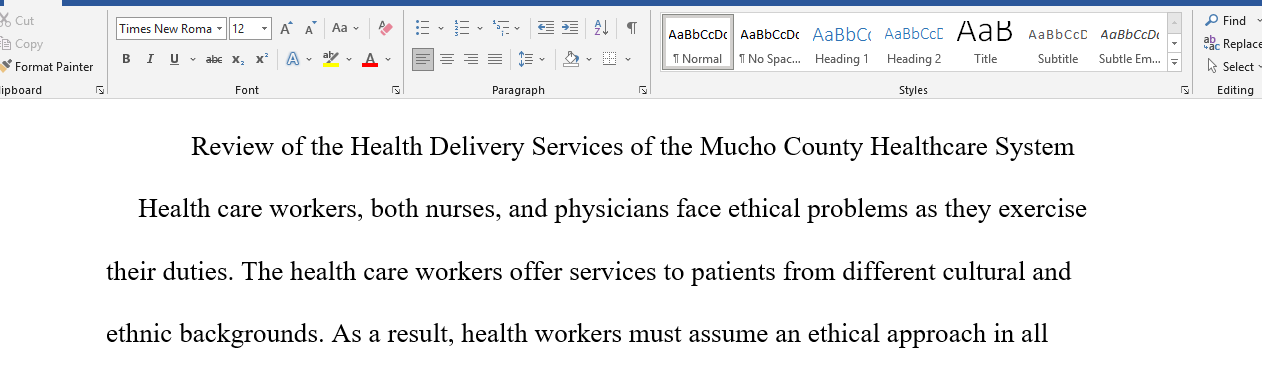Open font color dropdown arrow
The width and height of the screenshot is (1262, 384).
387,59
